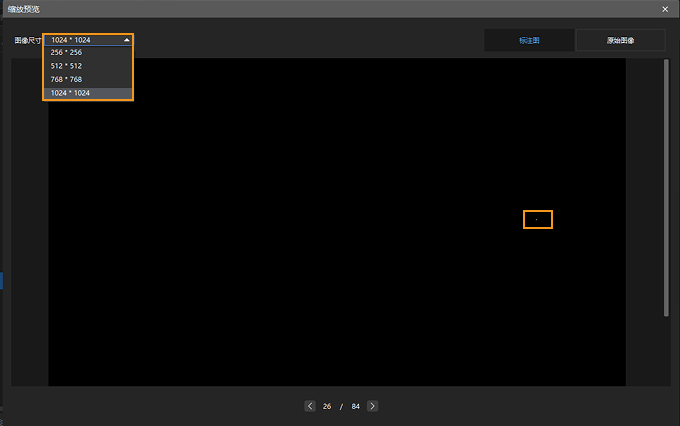The width and height of the screenshot is (680, 426).
Task: Go to the previous image with left arrow
Action: pos(310,406)
